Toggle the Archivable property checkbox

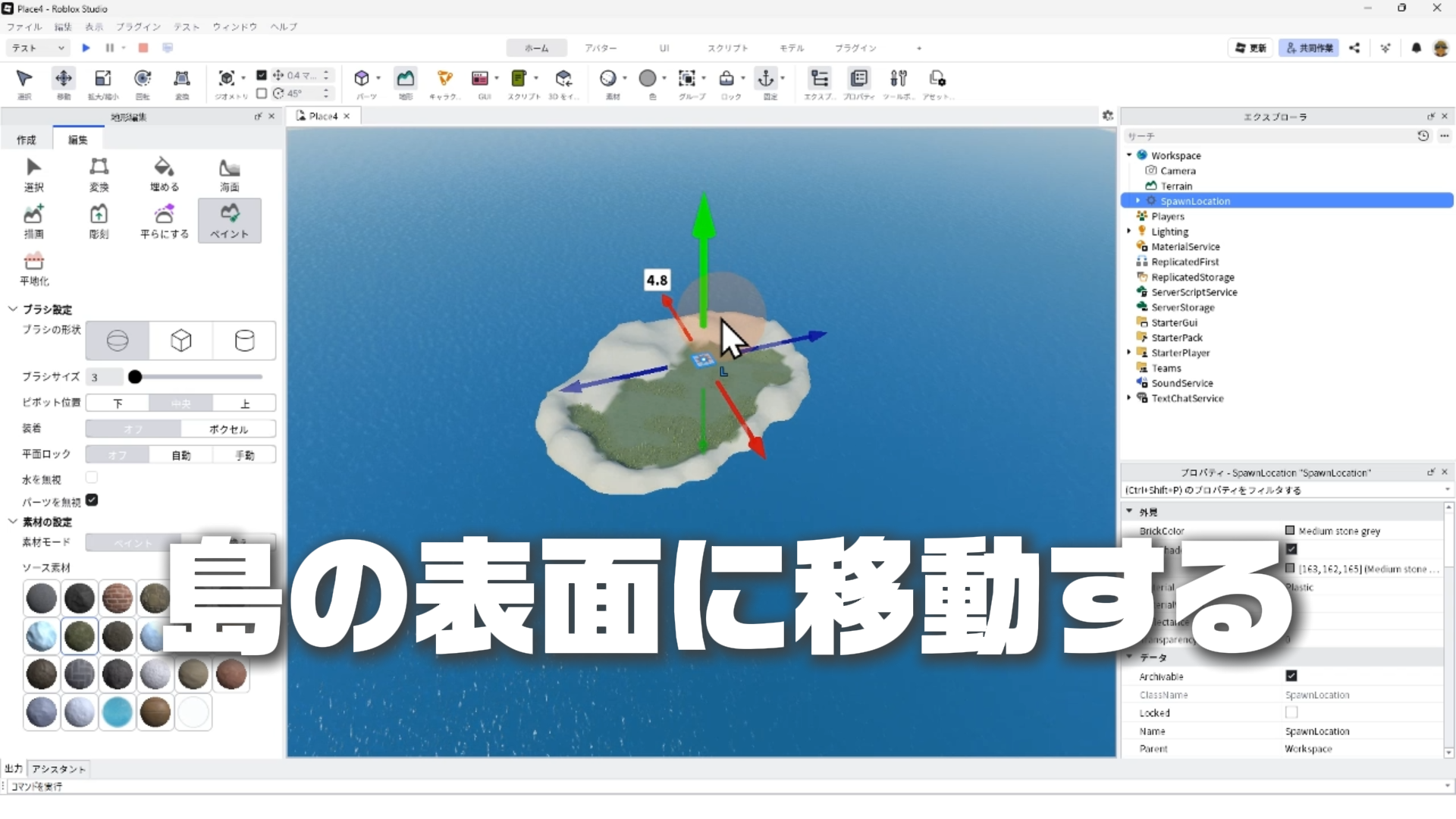[x=1291, y=676]
